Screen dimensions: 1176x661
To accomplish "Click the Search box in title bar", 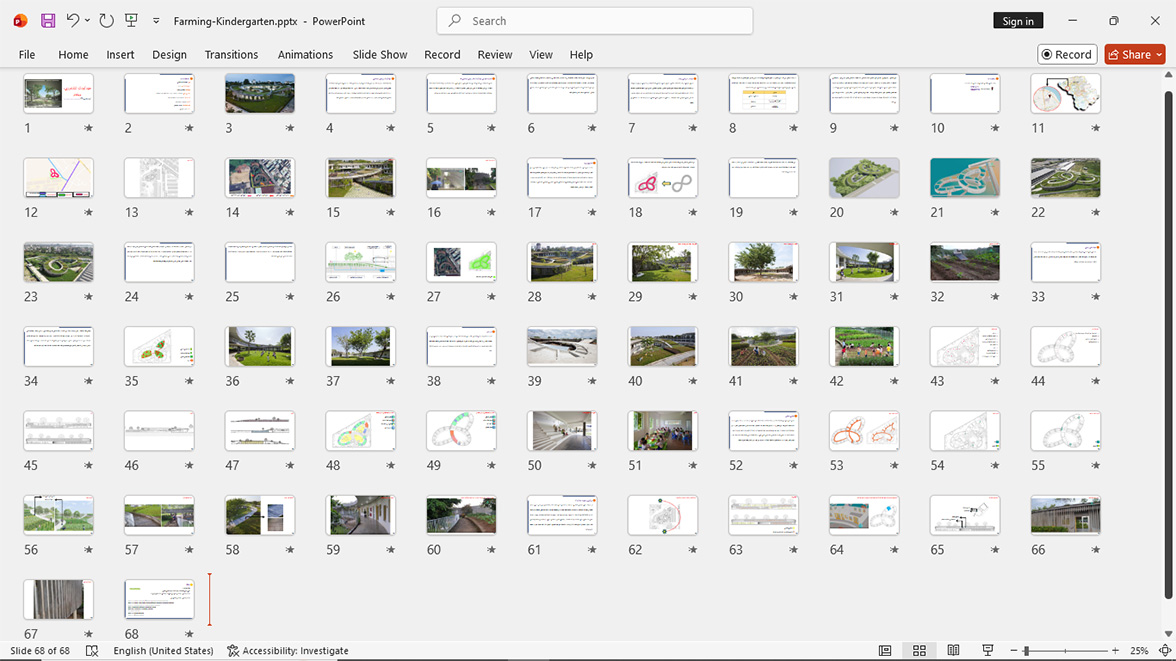I will coord(595,21).
